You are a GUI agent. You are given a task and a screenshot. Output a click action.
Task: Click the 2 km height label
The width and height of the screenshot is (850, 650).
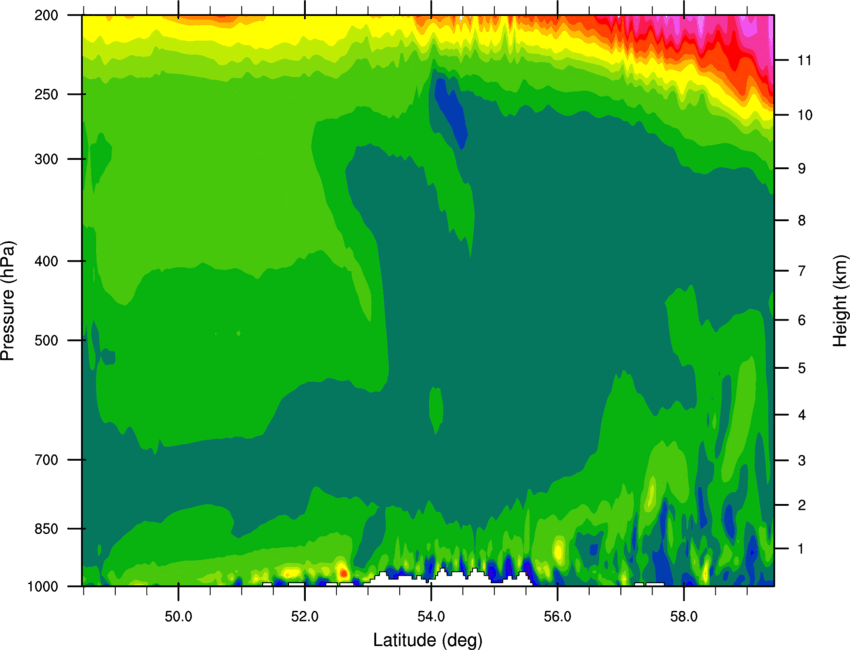[x=802, y=505]
